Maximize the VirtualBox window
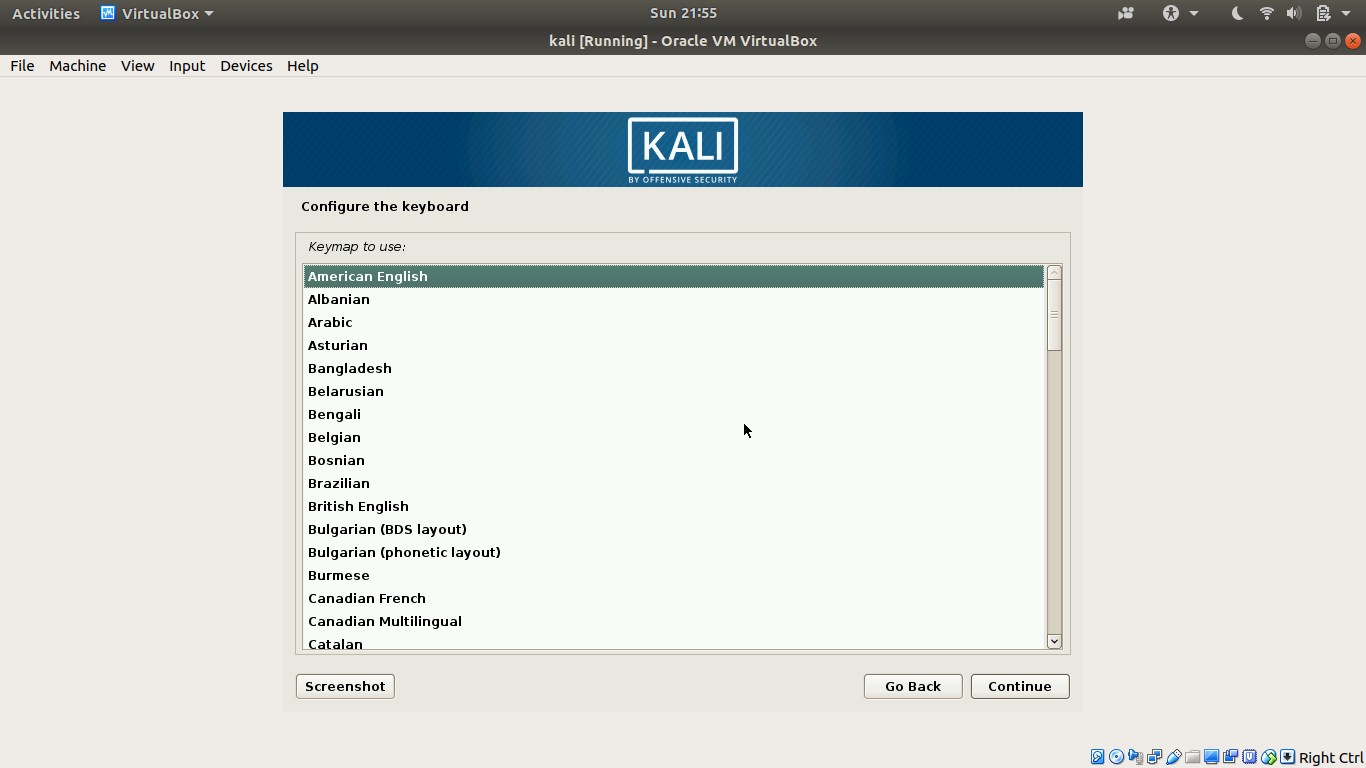Viewport: 1366px width, 768px height. [1333, 41]
